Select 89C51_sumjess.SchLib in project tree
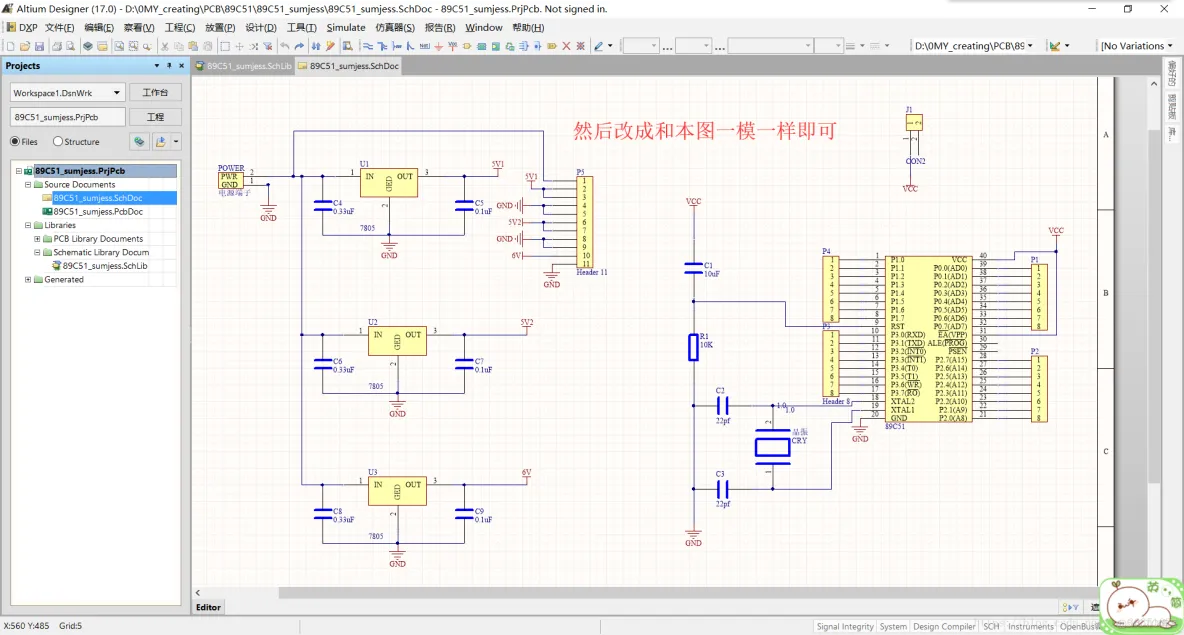 (x=105, y=266)
